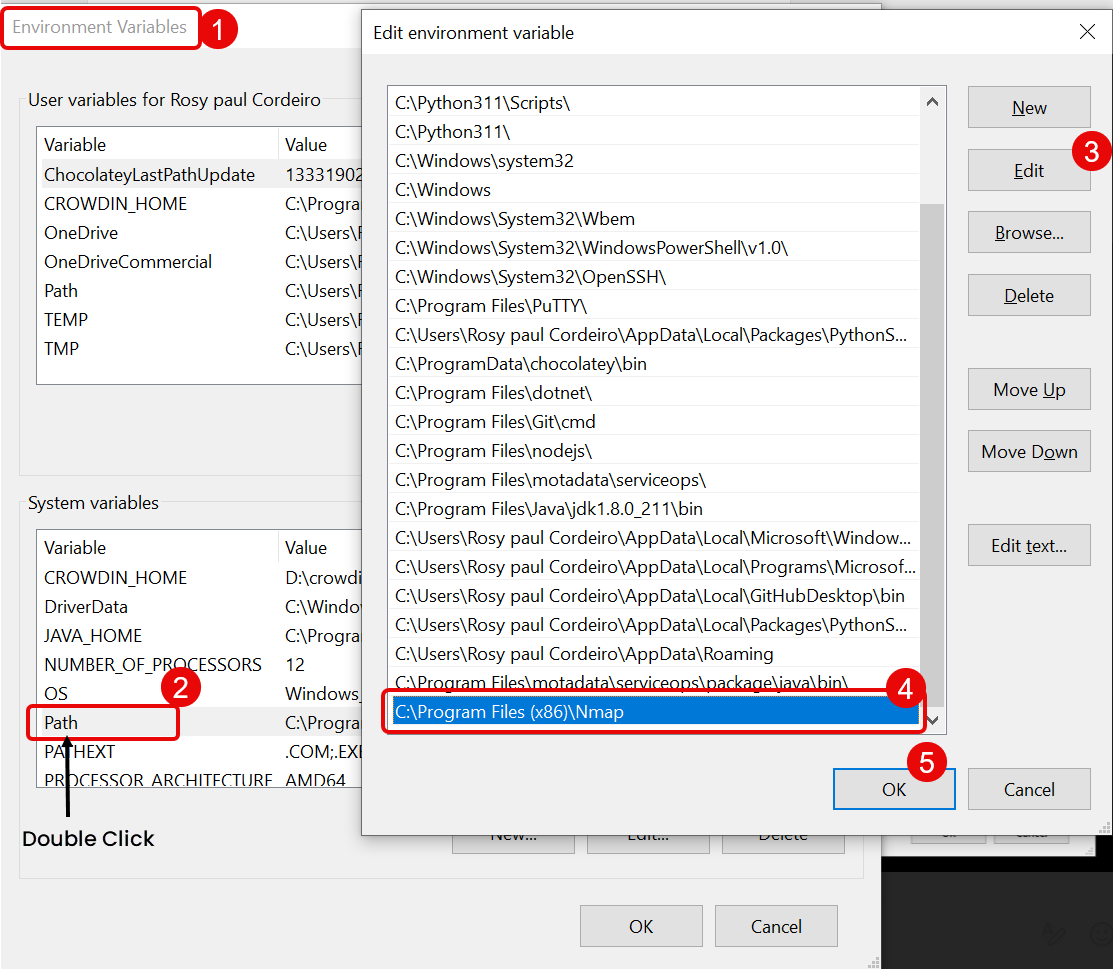Viewport: 1113px width, 969px height.
Task: Select Path under System variables
Action: 62,722
